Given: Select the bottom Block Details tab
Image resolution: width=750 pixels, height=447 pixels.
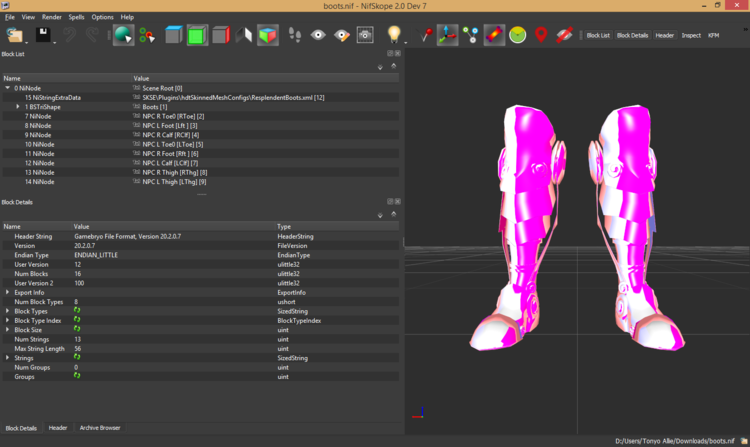Looking at the screenshot, I should click(21, 428).
